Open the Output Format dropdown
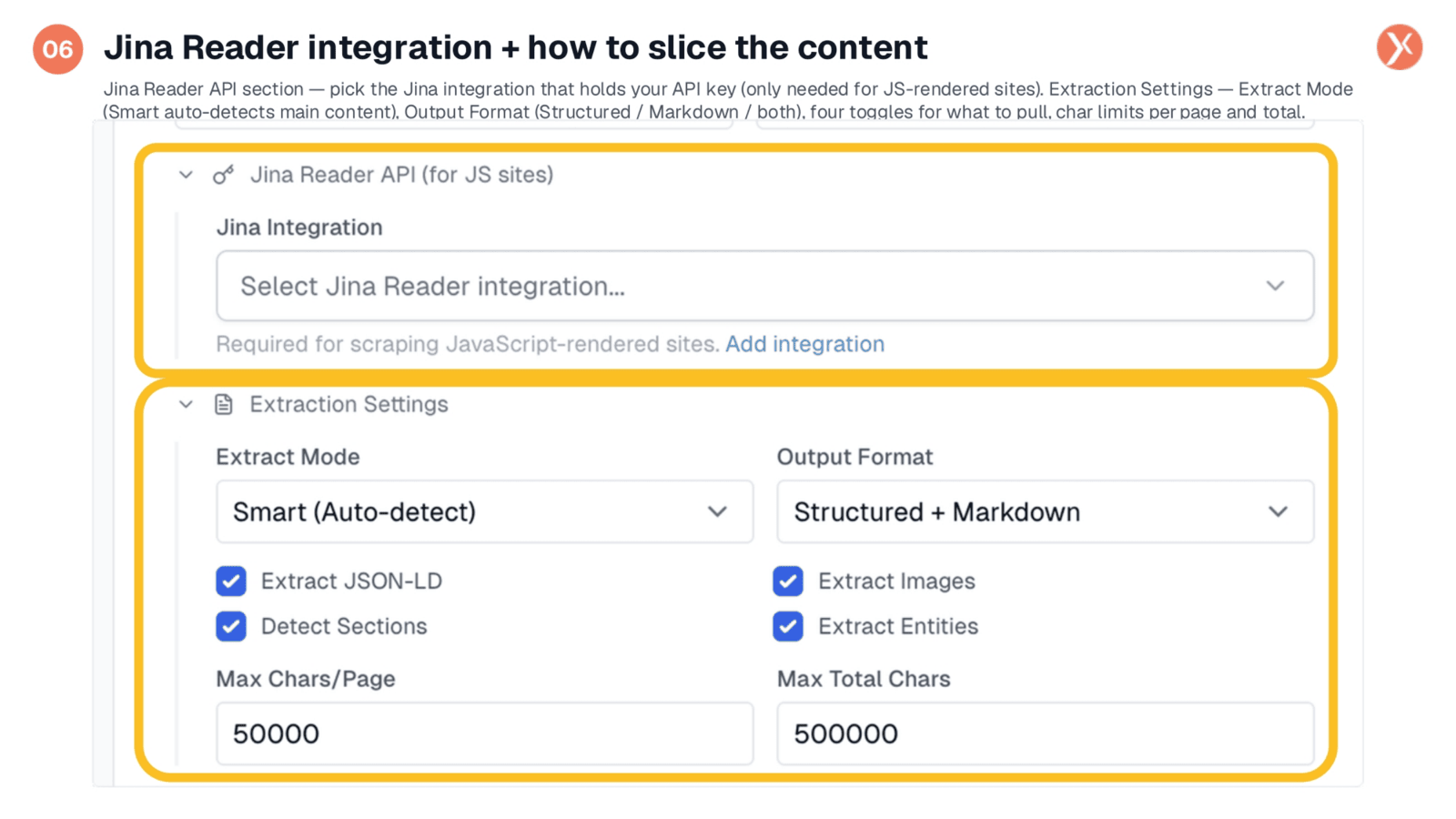The height and width of the screenshot is (819, 1456). [x=1045, y=511]
